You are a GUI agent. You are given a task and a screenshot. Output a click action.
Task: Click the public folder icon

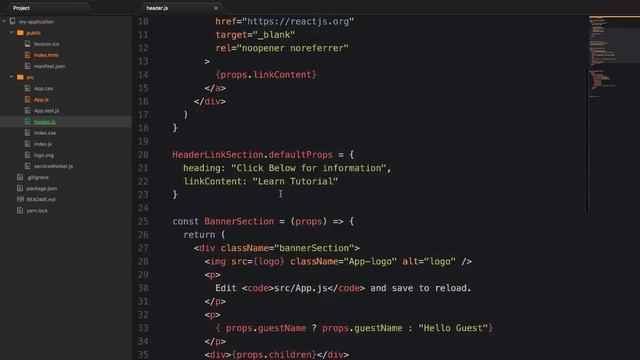(20, 33)
